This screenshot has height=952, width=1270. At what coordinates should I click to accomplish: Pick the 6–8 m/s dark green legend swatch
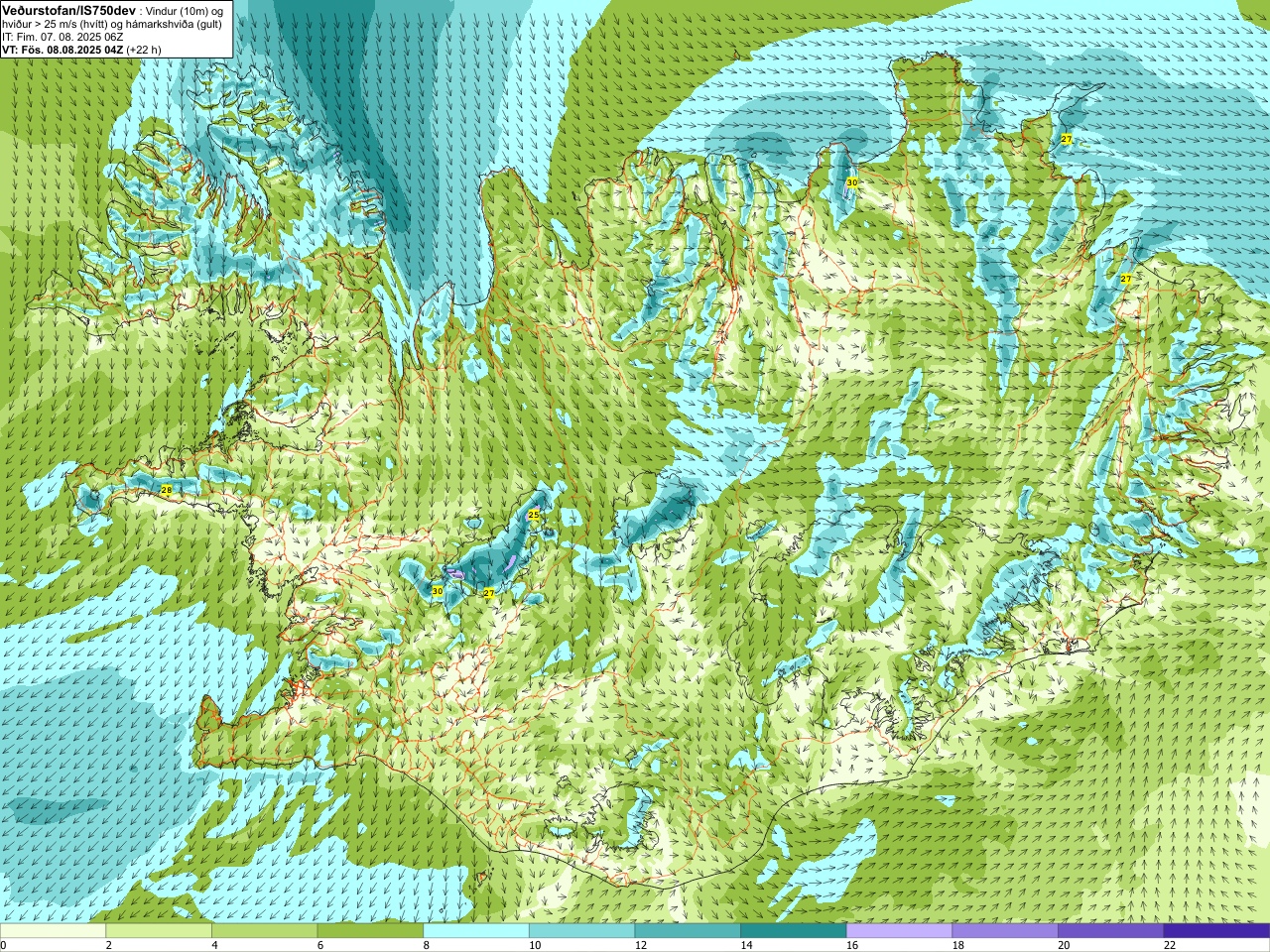click(x=370, y=931)
